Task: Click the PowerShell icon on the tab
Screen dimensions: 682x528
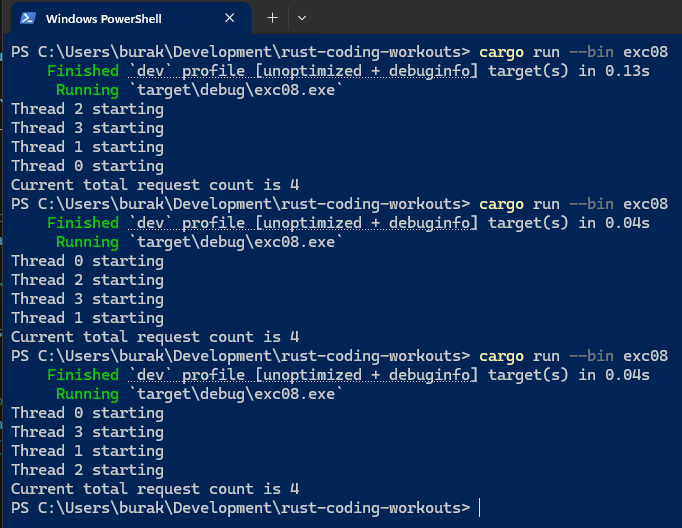Action: [x=28, y=18]
